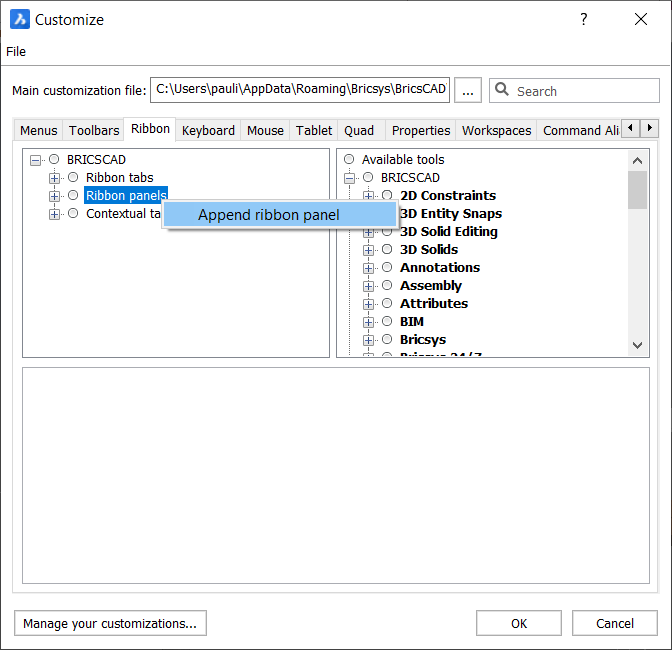Open the Properties tab
672x650 pixels.
[421, 130]
